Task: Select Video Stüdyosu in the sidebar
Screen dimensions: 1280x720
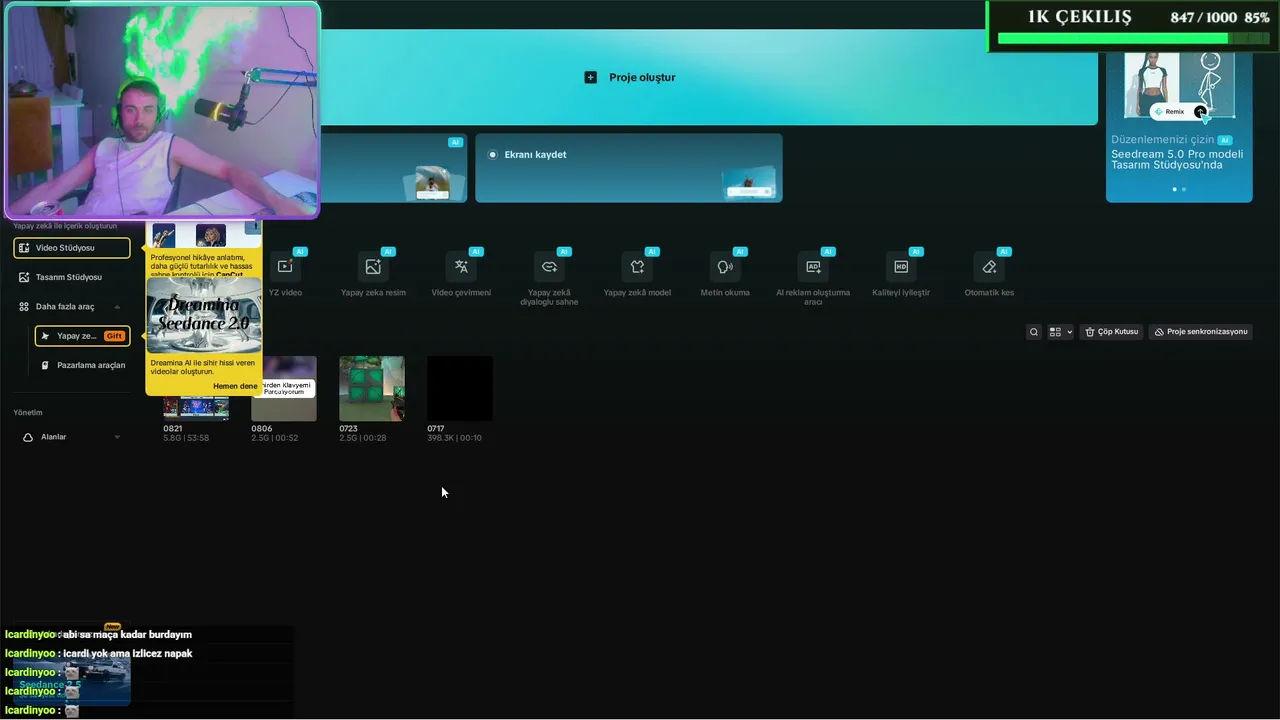Action: point(72,248)
